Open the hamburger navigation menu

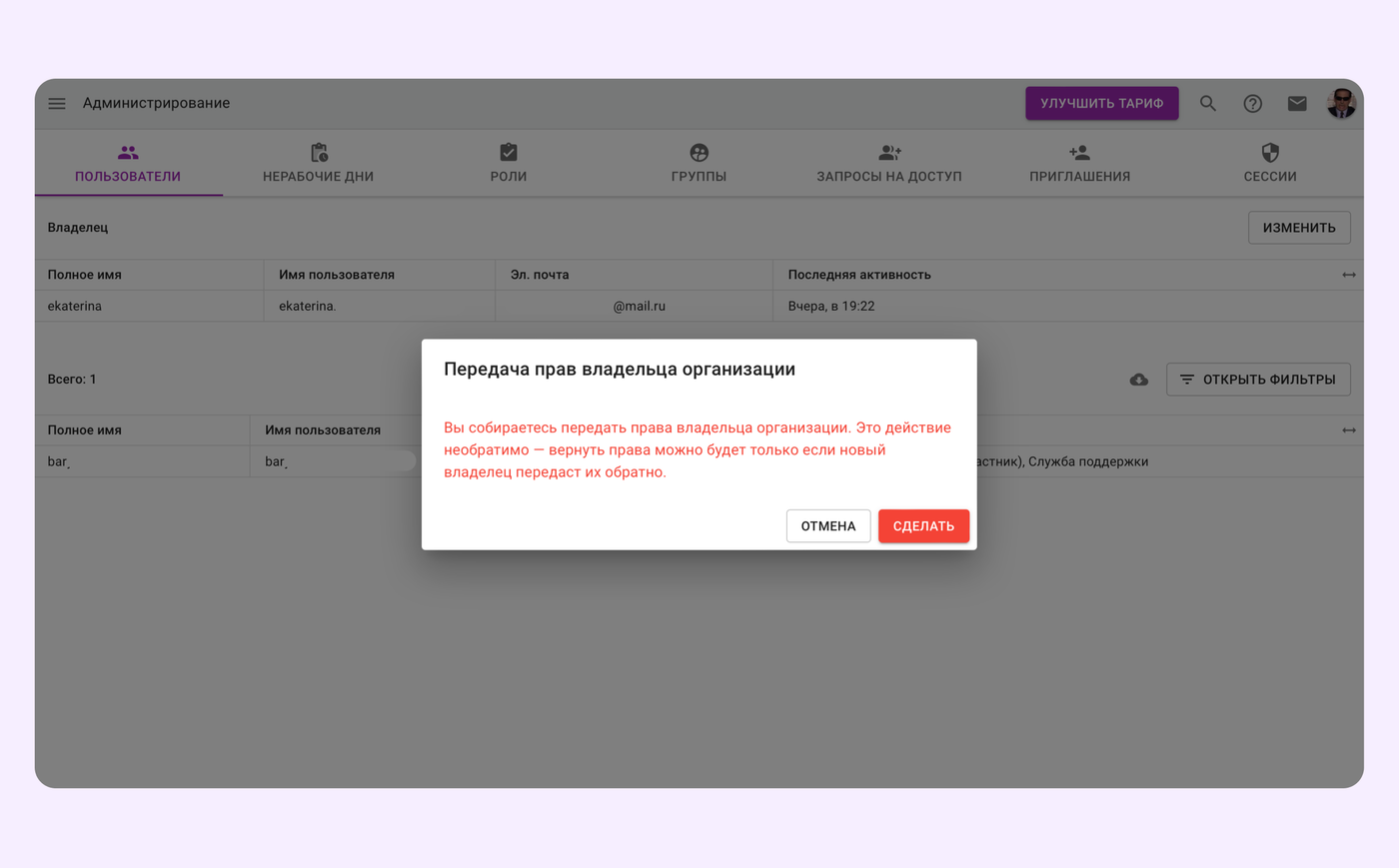[57, 104]
